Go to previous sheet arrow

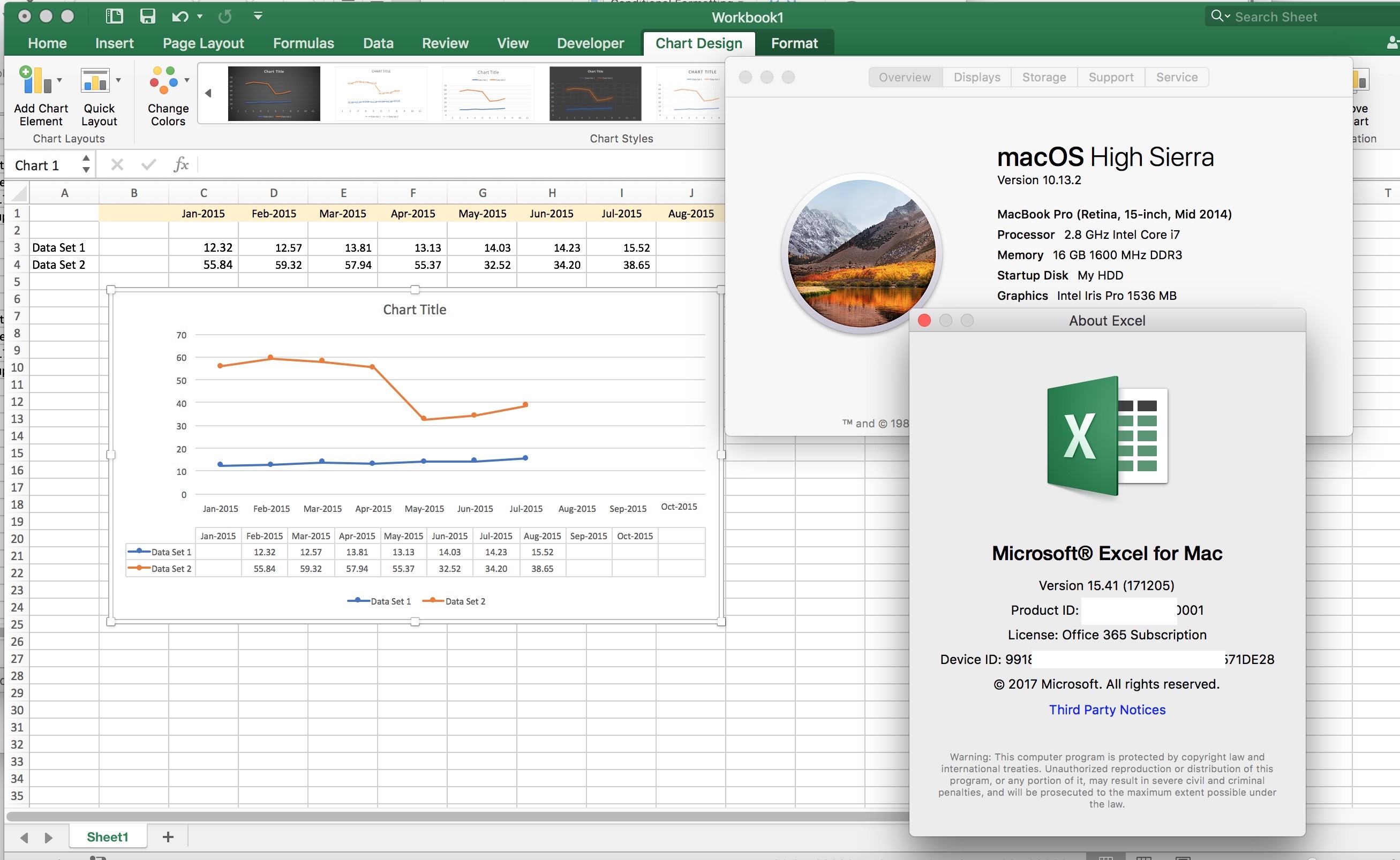point(24,838)
